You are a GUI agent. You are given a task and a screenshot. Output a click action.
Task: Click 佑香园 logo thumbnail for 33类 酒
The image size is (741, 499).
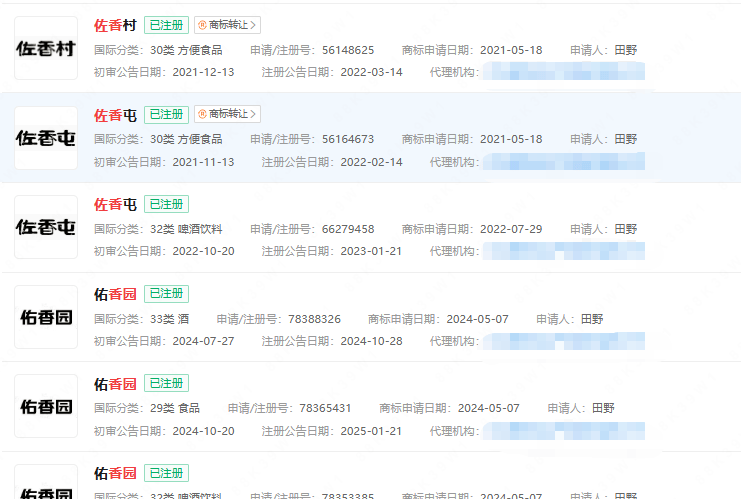[45, 317]
